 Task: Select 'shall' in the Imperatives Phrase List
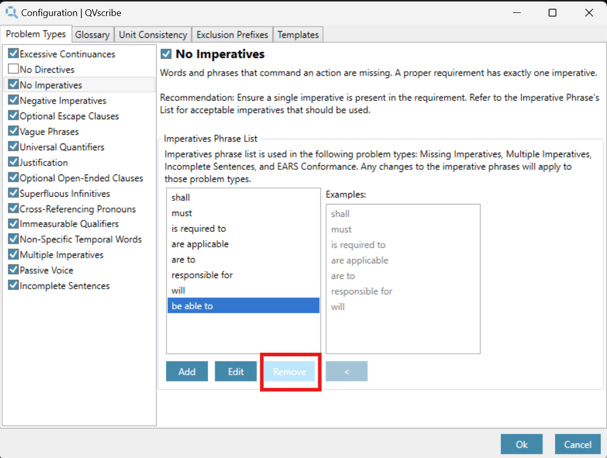[x=243, y=197]
